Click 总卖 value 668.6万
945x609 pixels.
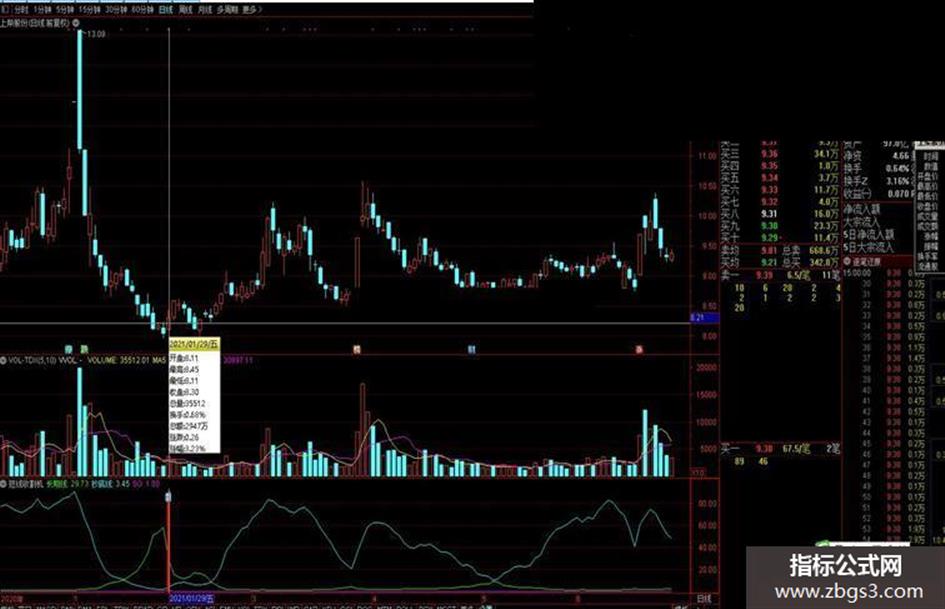(824, 250)
